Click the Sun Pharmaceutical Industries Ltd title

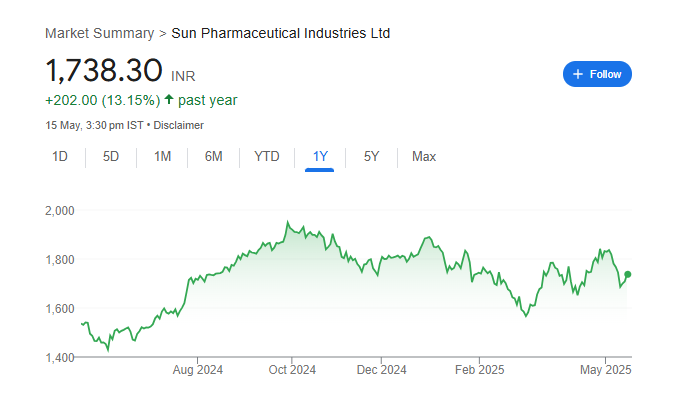281,33
